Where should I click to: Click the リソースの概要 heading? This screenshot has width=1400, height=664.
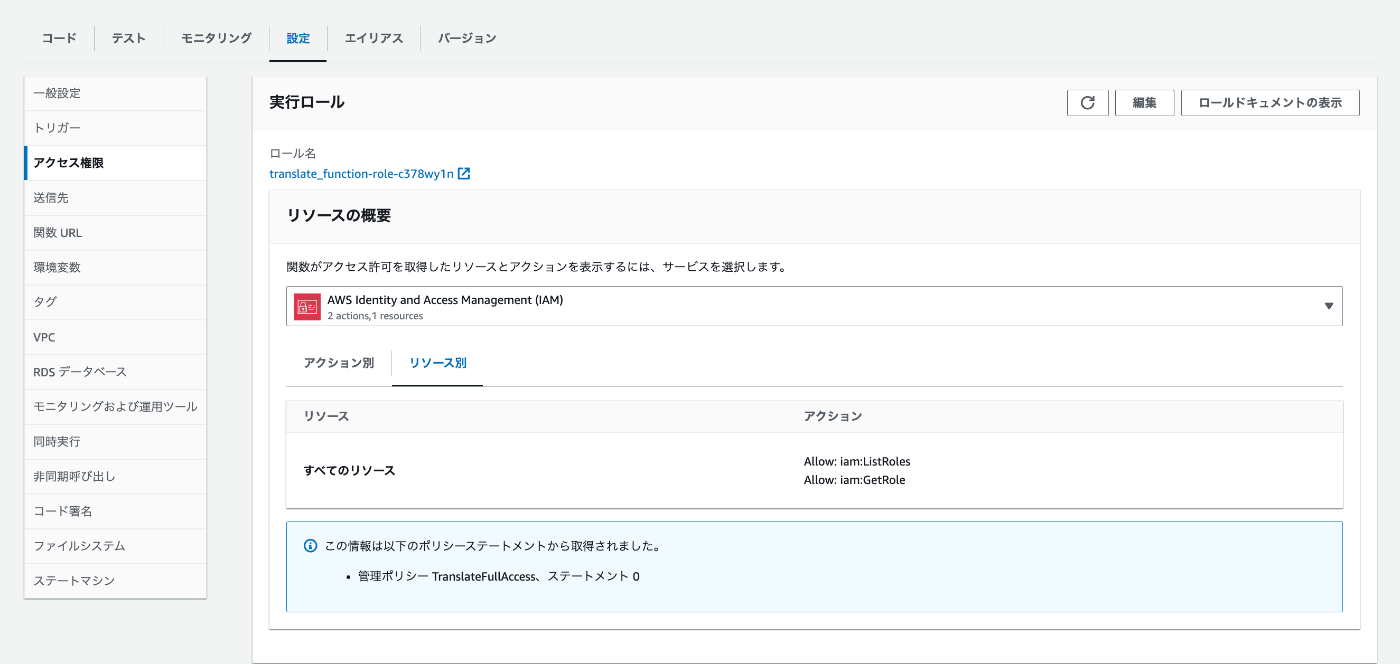pyautogui.click(x=339, y=216)
